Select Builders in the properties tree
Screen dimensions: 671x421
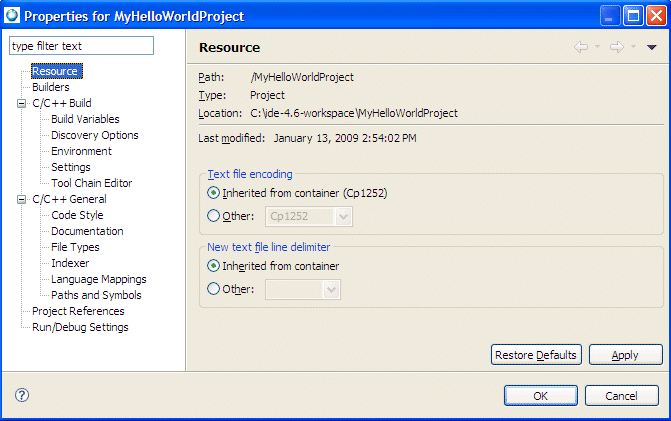[x=50, y=87]
